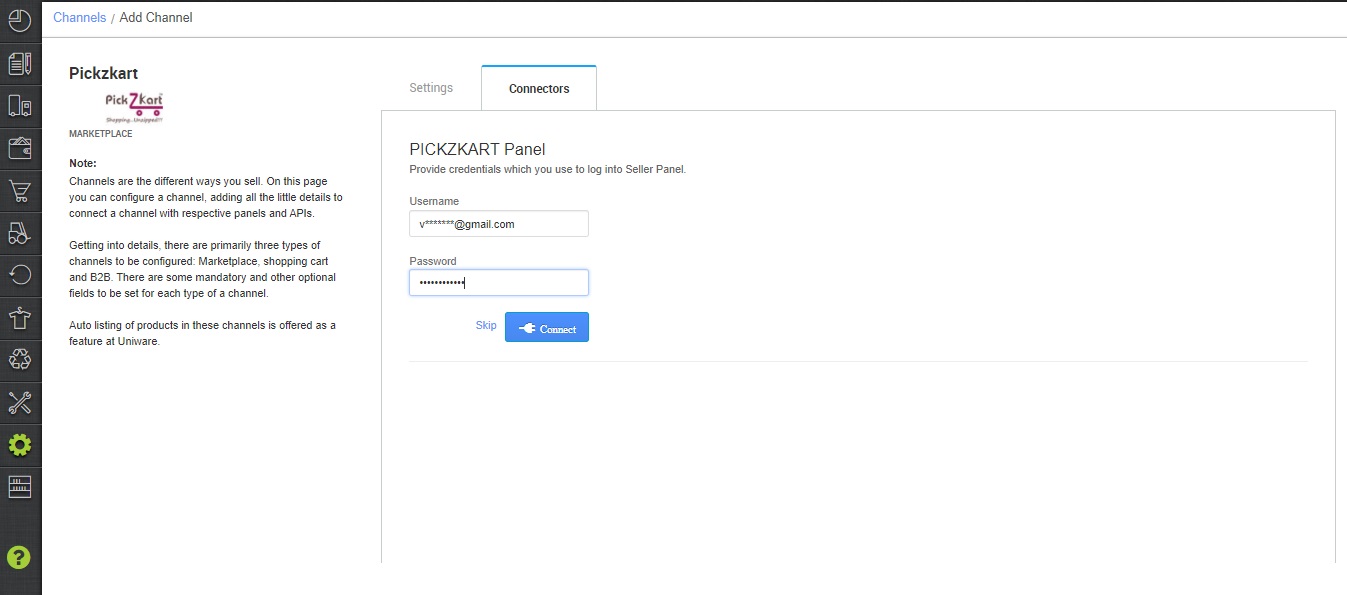Click the Pickzkart channel name heading
Viewport: 1347px width, 595px height.
coord(103,73)
